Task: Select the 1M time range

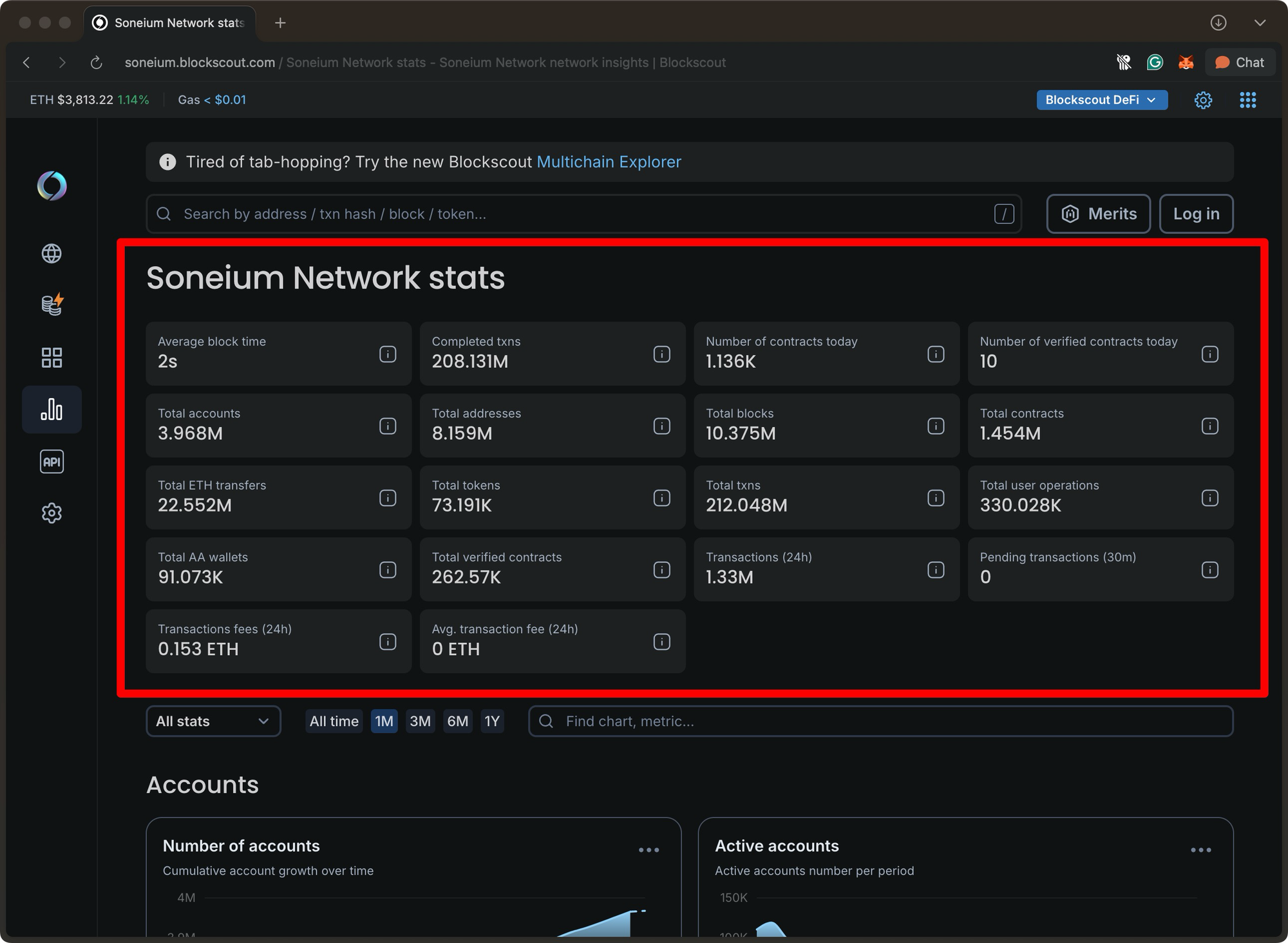Action: 384,721
